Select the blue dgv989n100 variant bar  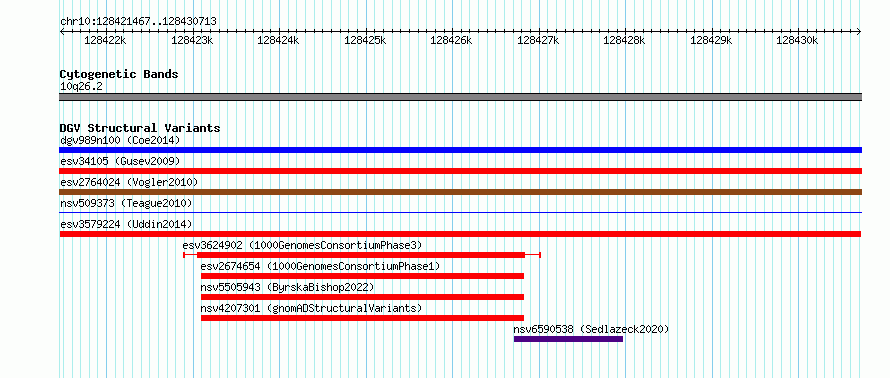pos(460,150)
